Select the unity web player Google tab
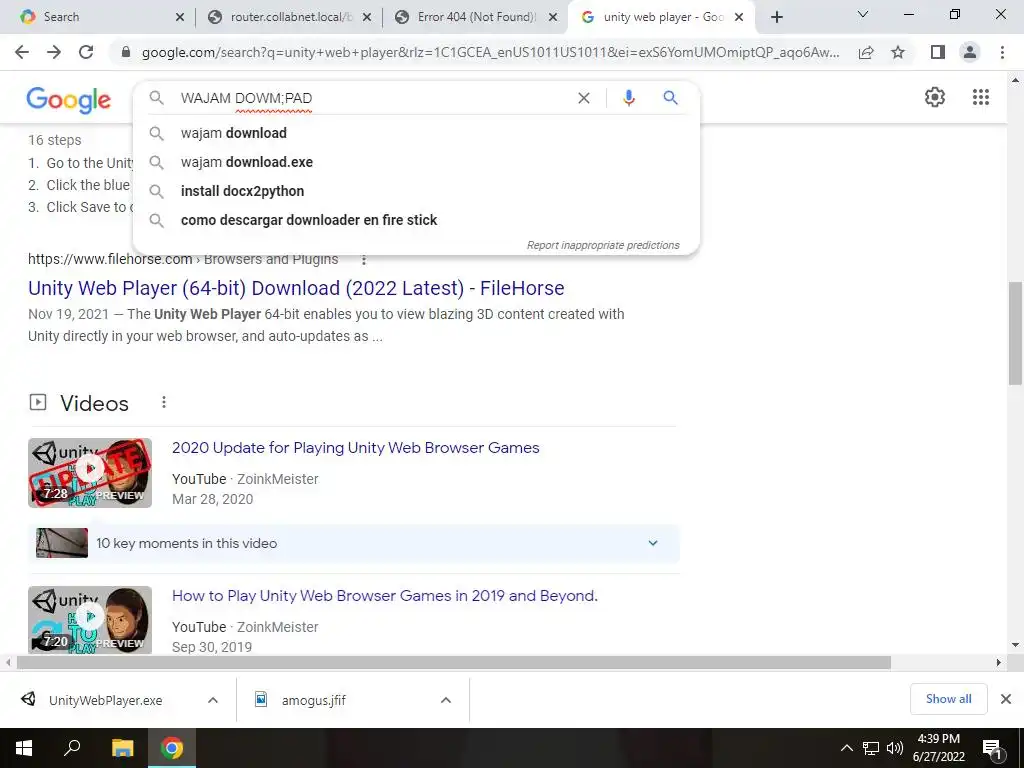 point(661,17)
